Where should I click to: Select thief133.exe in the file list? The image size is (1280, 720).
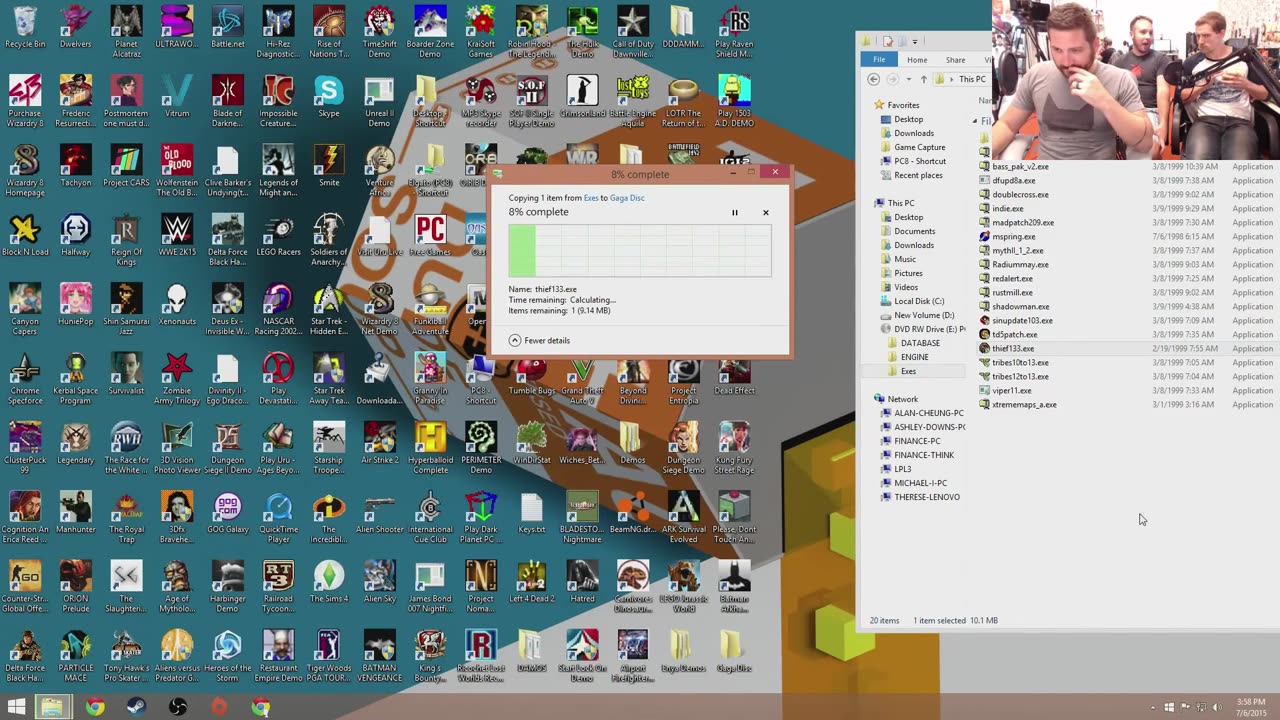point(1013,349)
